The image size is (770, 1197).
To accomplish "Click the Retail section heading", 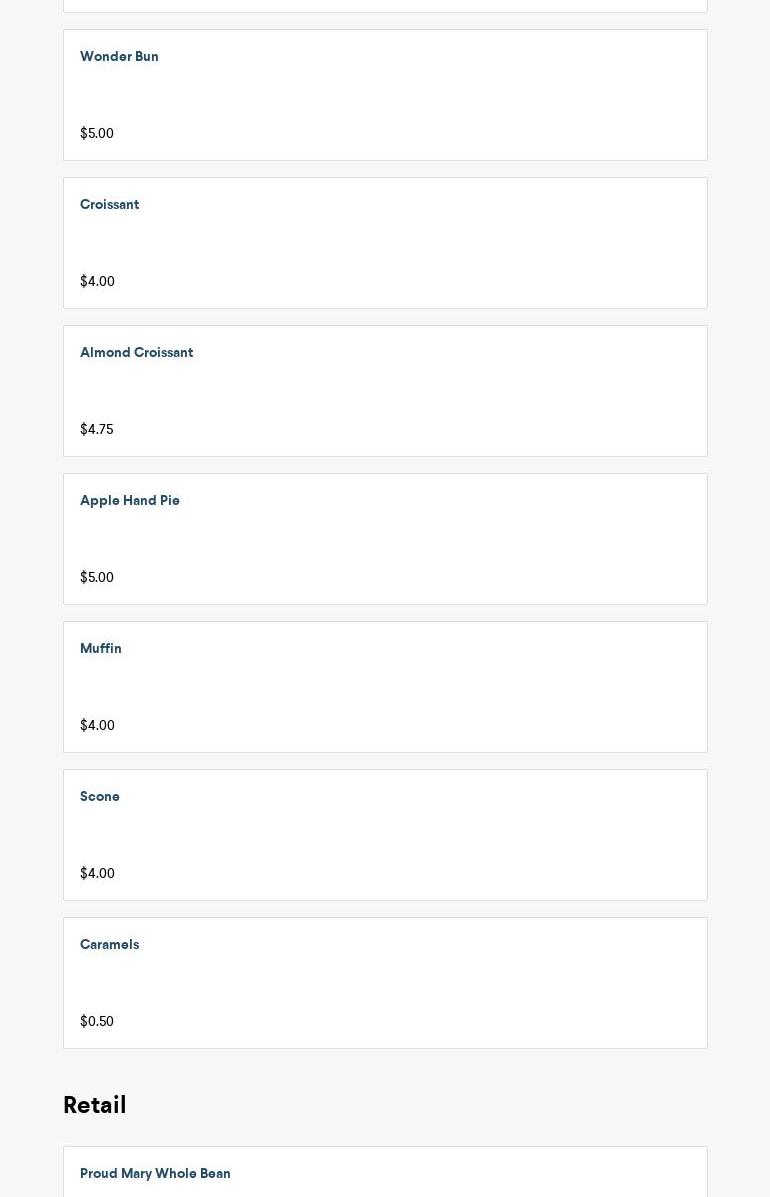I will pos(95,1105).
